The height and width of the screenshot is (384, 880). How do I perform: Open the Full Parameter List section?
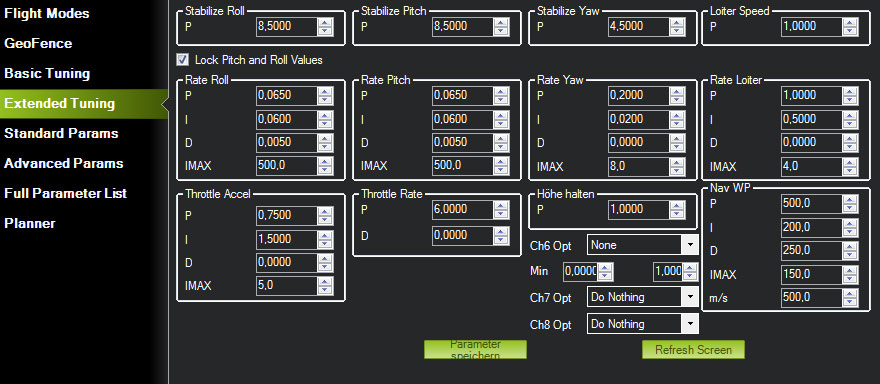pos(66,194)
